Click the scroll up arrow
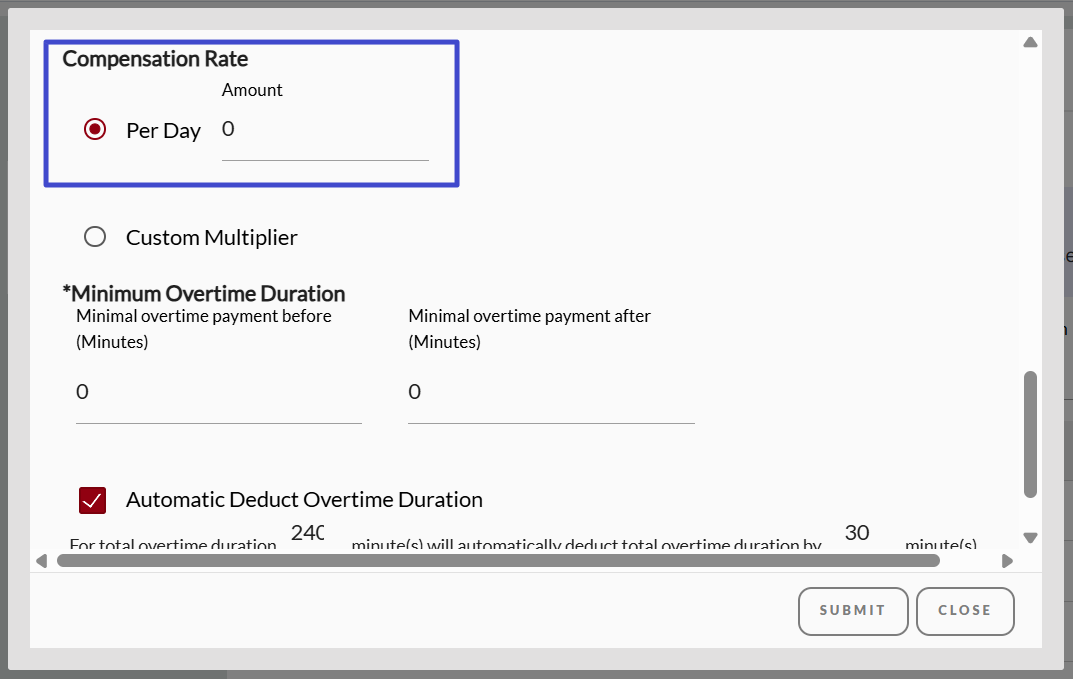The width and height of the screenshot is (1073, 679). (1030, 43)
